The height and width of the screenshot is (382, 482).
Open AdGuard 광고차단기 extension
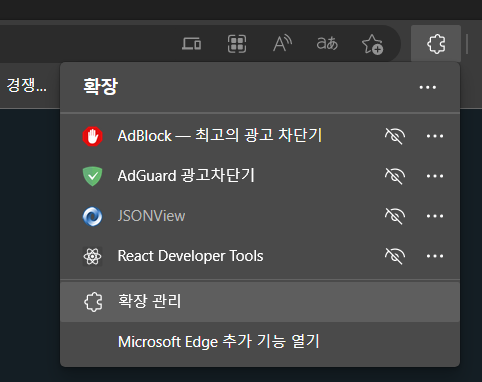(x=186, y=176)
